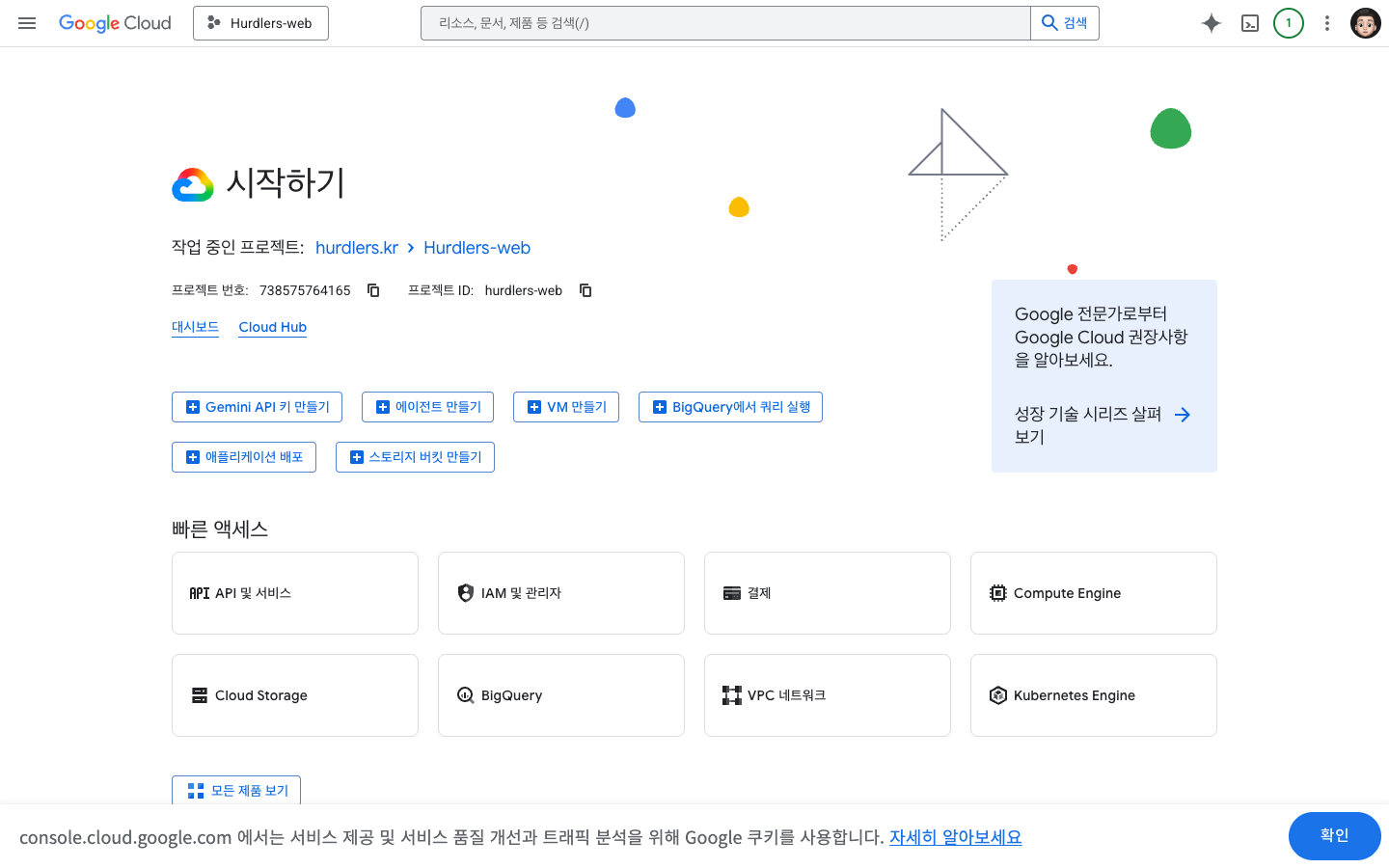Click the chip icon beside Compute Engine
The width and height of the screenshot is (1389, 868).
click(x=998, y=593)
